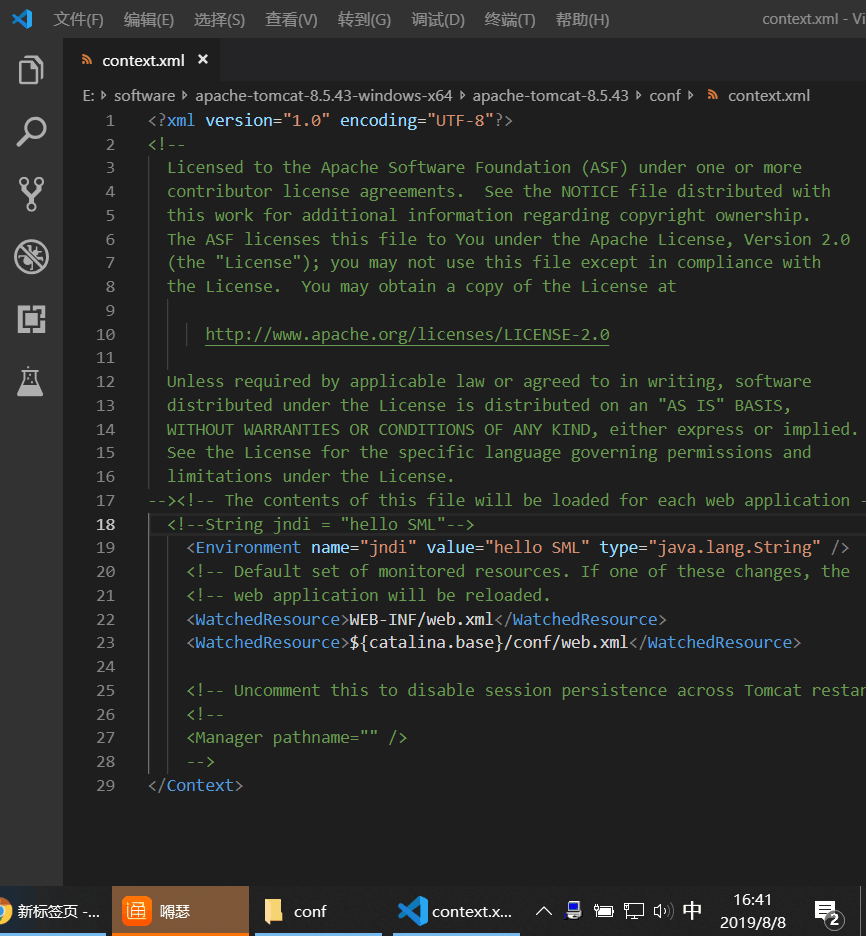Select the context.xml tab
The image size is (866, 936).
pos(143,60)
